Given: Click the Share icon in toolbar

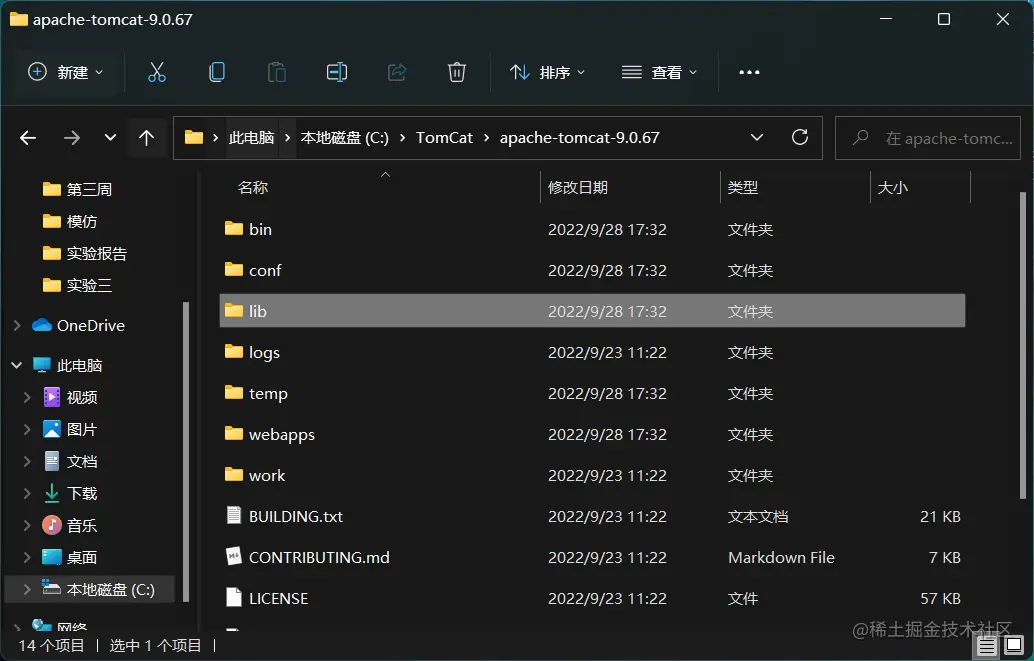Looking at the screenshot, I should tap(397, 72).
